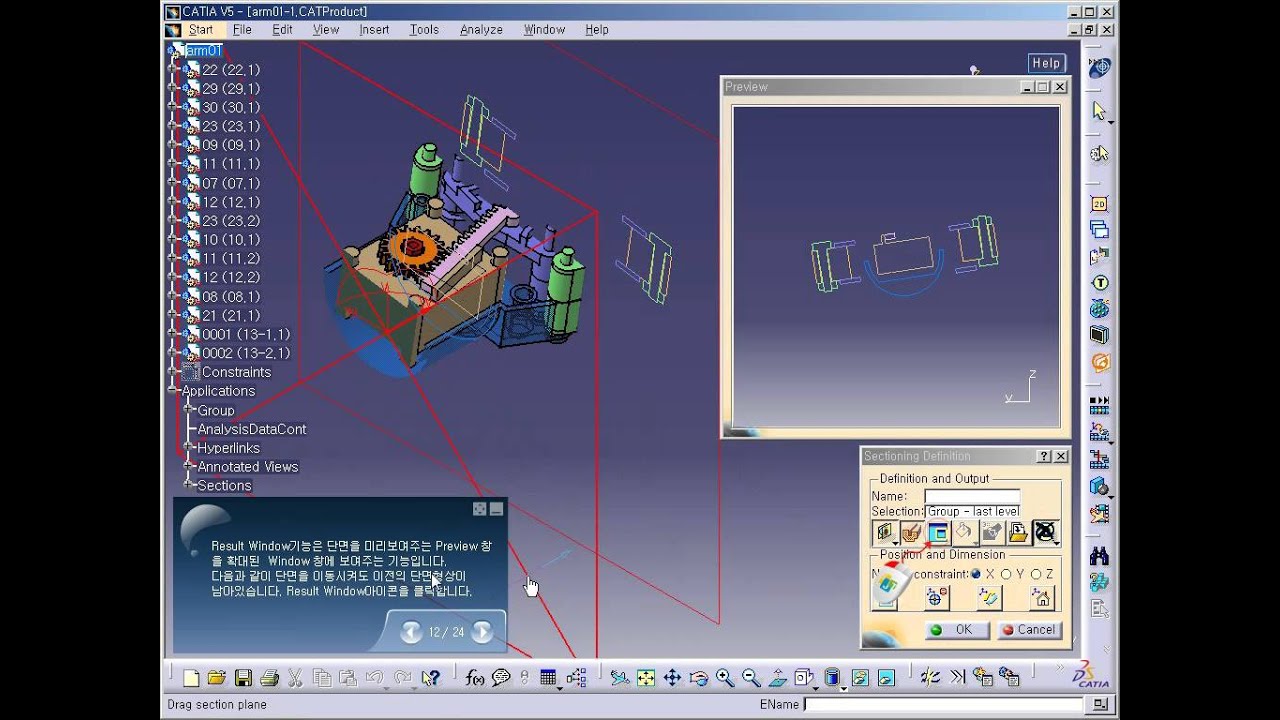
Task: Click the Fly Mode airplane icon
Action: (620, 678)
